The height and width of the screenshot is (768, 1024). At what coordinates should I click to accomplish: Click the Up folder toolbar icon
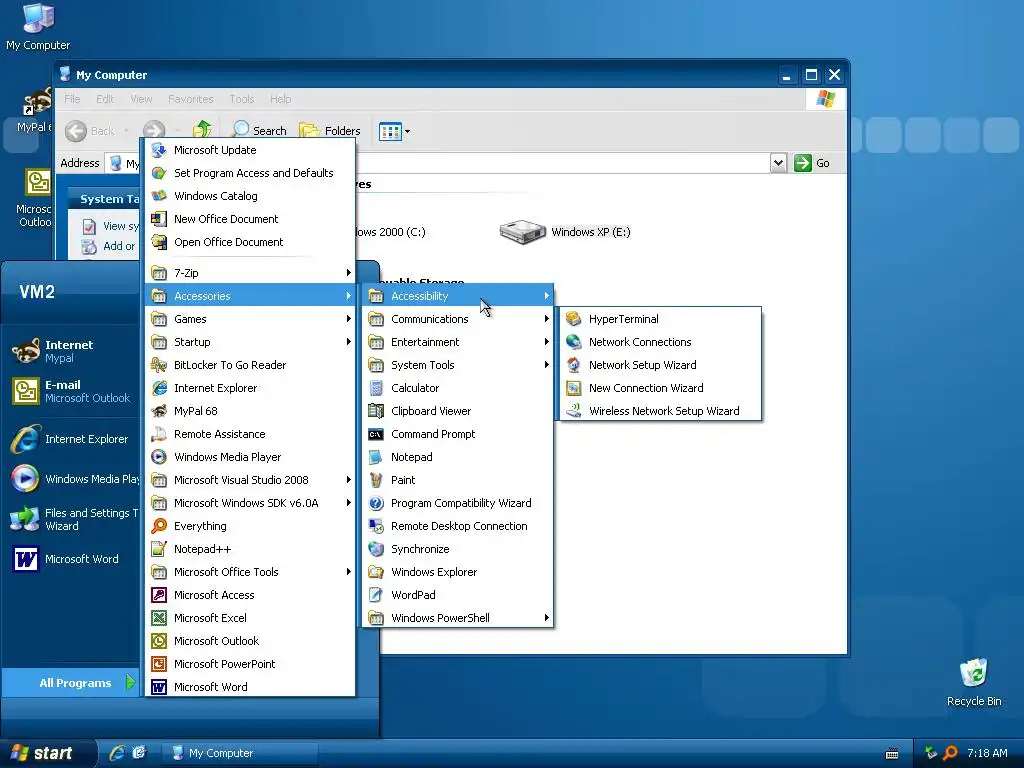point(202,130)
